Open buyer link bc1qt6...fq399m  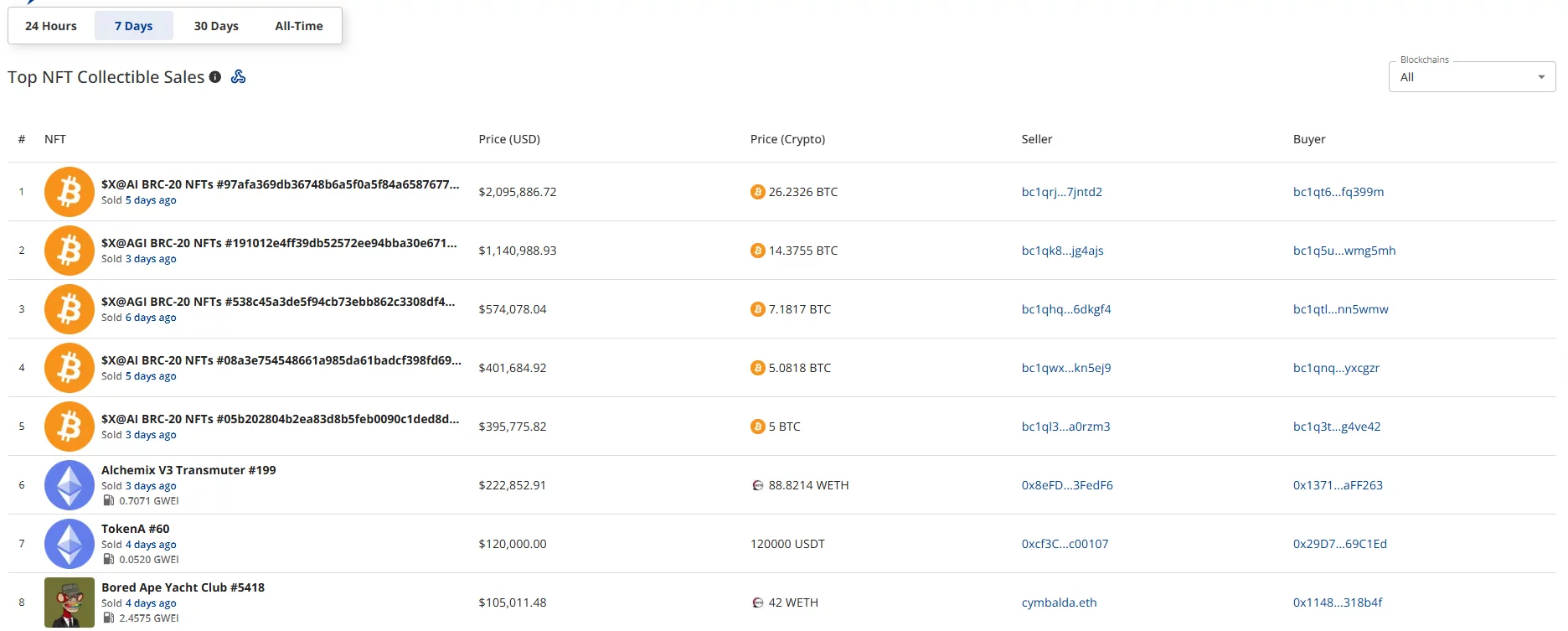point(1338,192)
